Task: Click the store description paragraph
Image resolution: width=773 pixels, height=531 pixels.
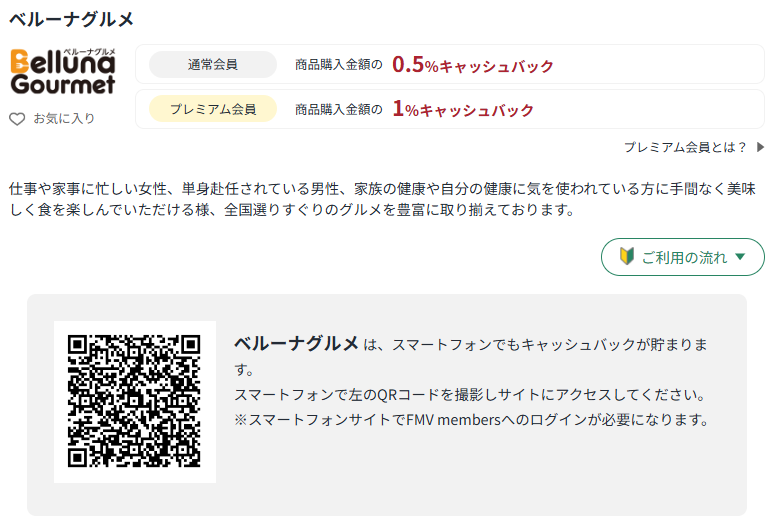Action: point(383,199)
